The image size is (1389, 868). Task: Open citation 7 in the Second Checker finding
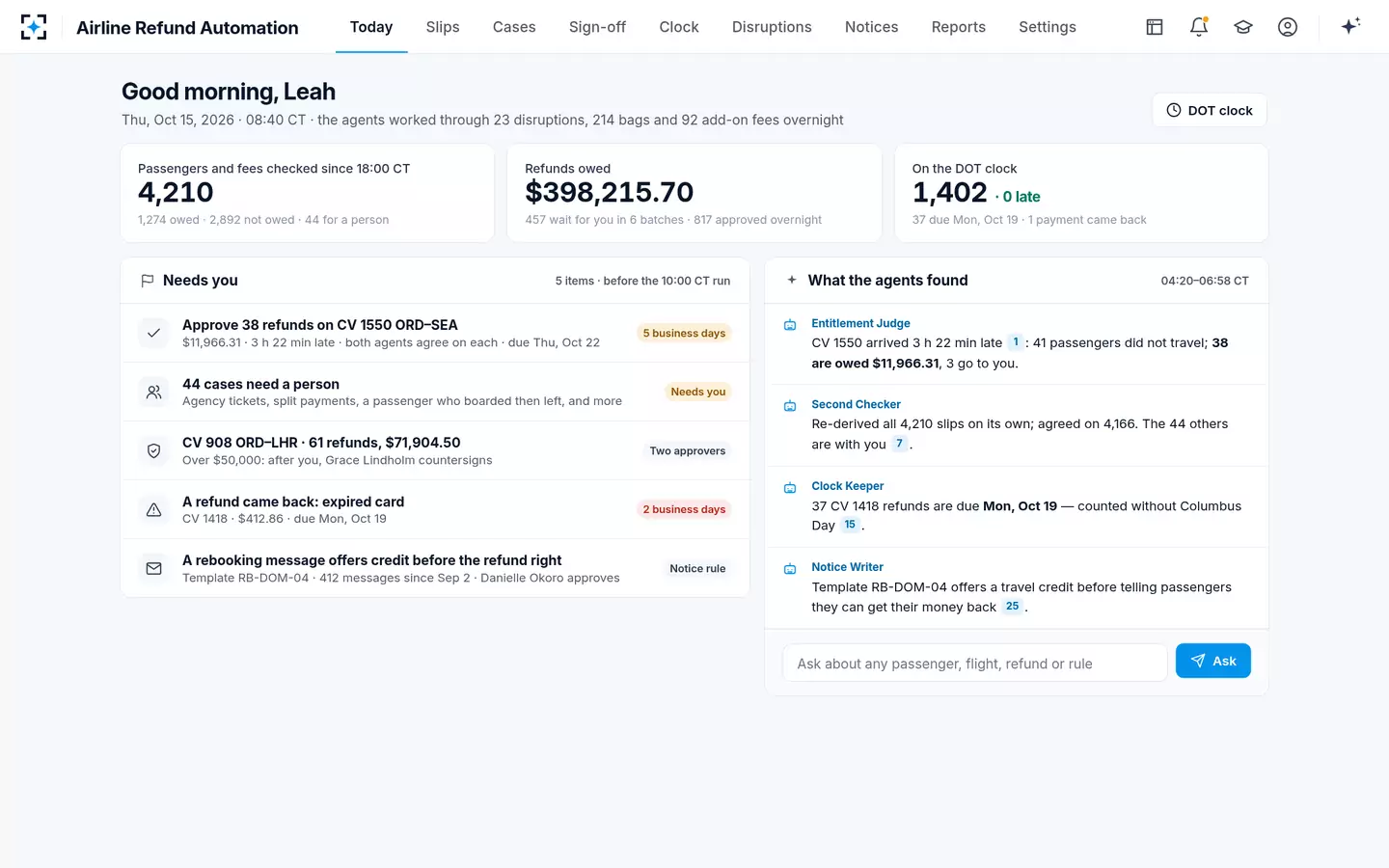pos(899,444)
